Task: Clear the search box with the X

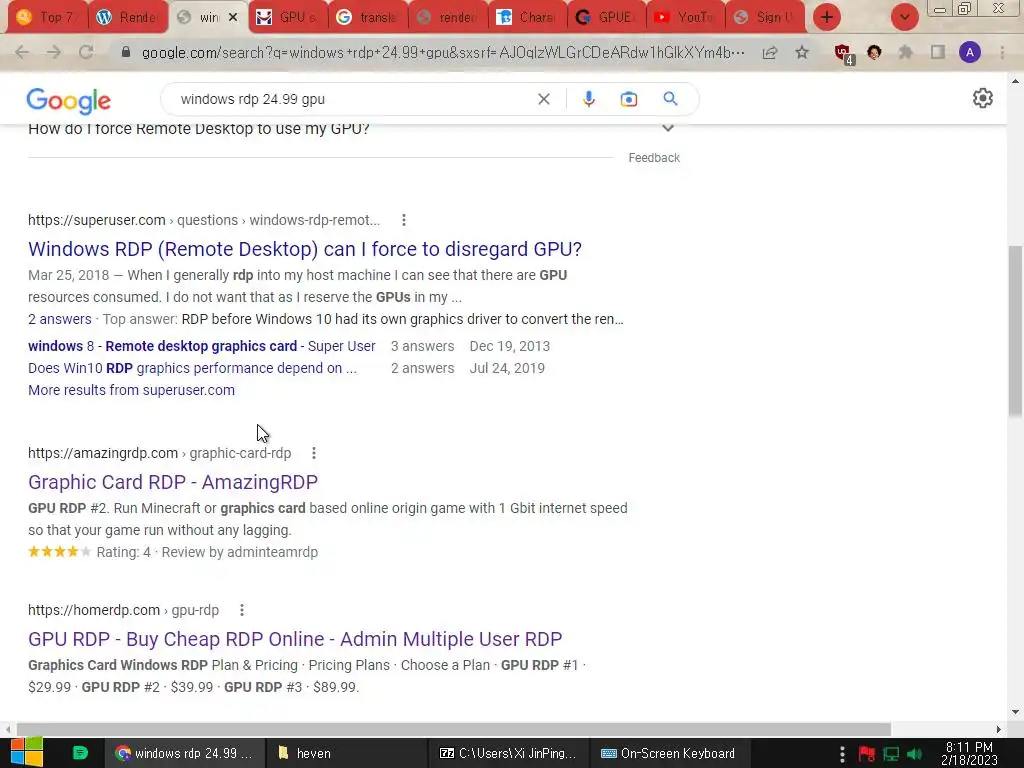Action: click(543, 99)
